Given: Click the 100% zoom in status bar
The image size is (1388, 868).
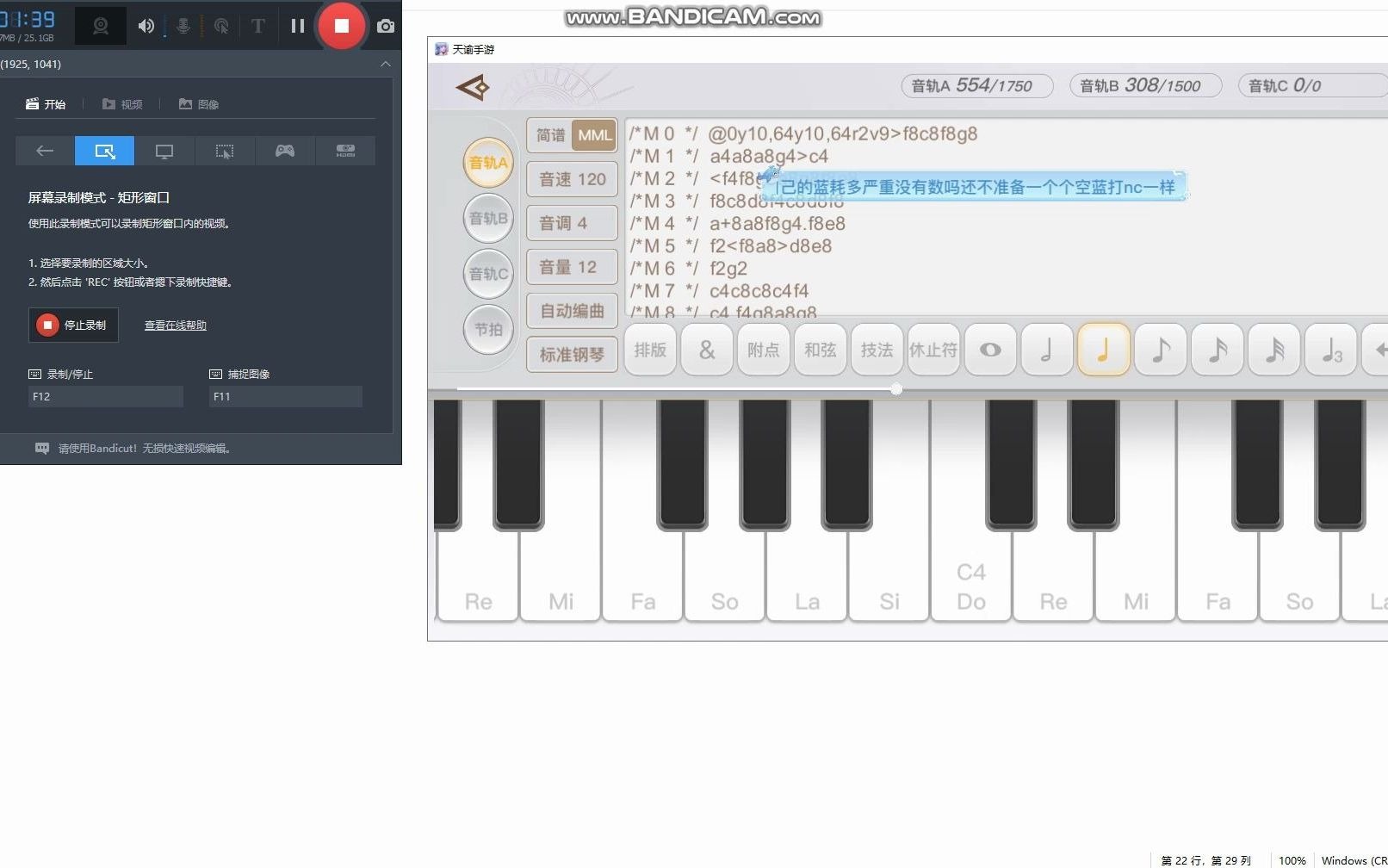Looking at the screenshot, I should [x=1292, y=860].
